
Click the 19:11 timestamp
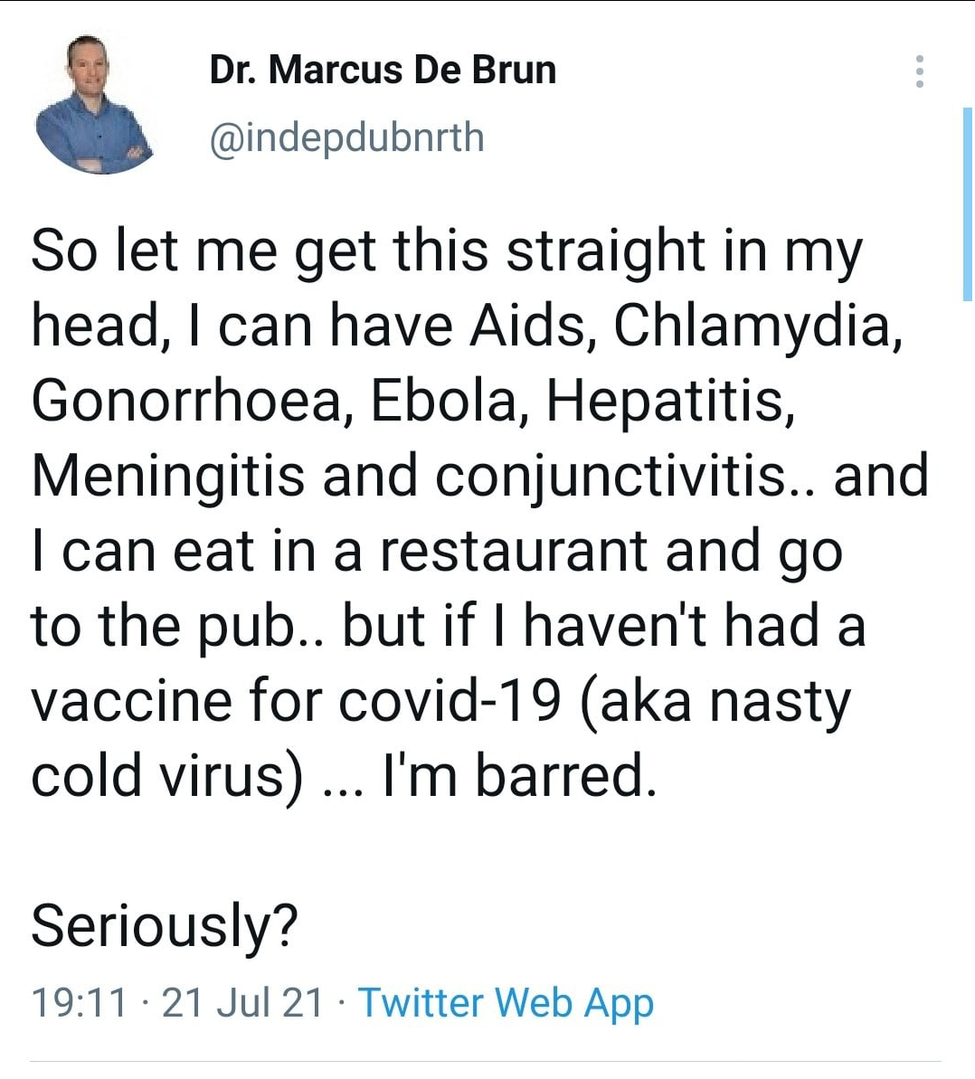click(79, 1002)
